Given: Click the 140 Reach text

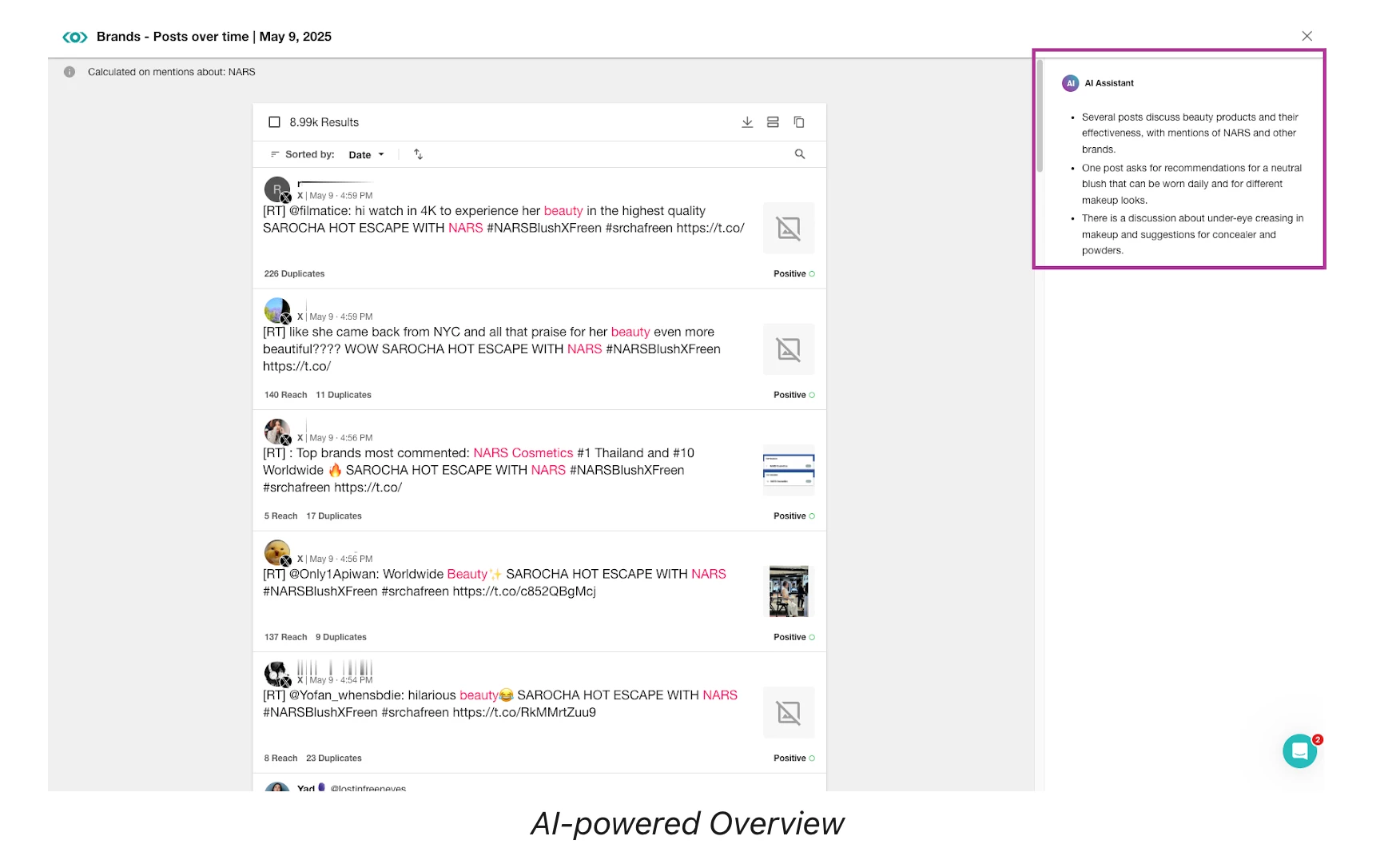Looking at the screenshot, I should 285,395.
